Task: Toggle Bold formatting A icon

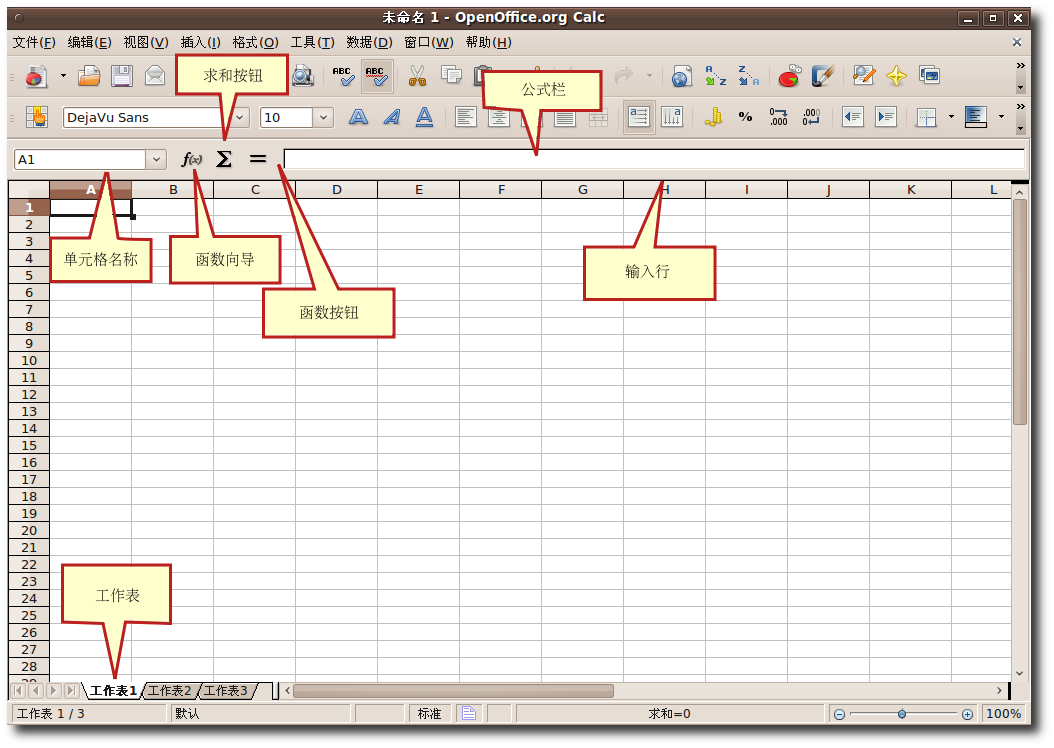Action: point(358,118)
